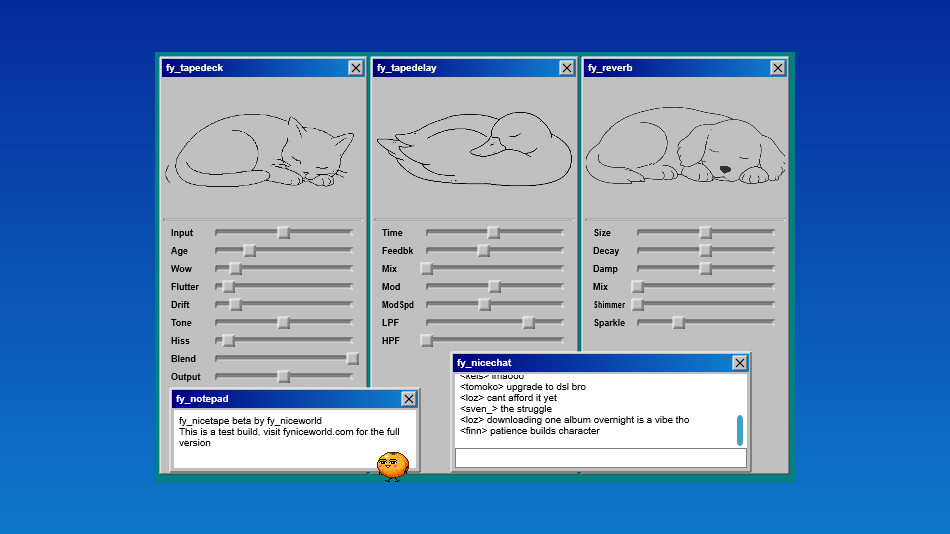Click the tapedeck Input slider handle

tap(284, 232)
